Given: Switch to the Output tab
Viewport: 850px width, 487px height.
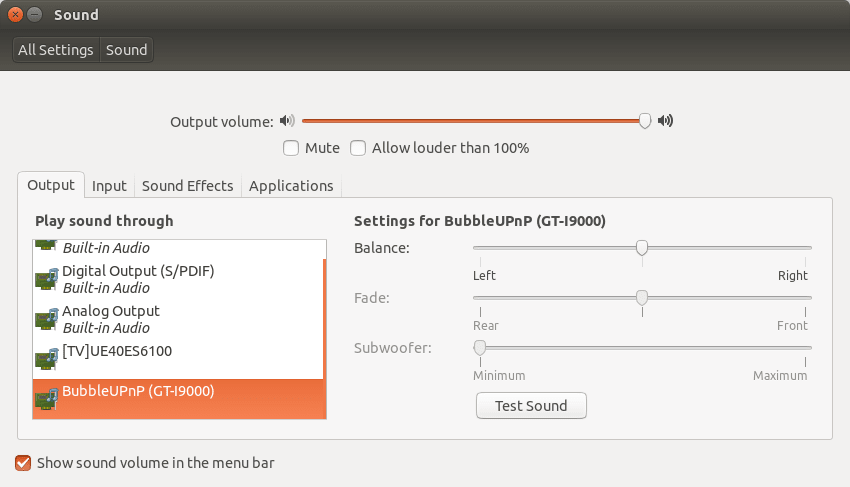Looking at the screenshot, I should [x=51, y=185].
